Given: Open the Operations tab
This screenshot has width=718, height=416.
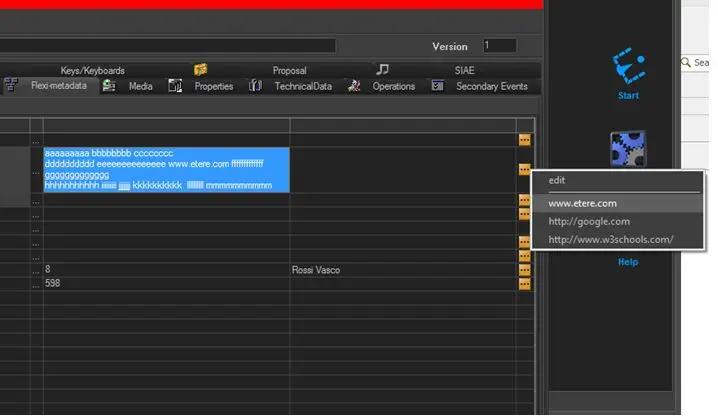Looking at the screenshot, I should coord(393,86).
